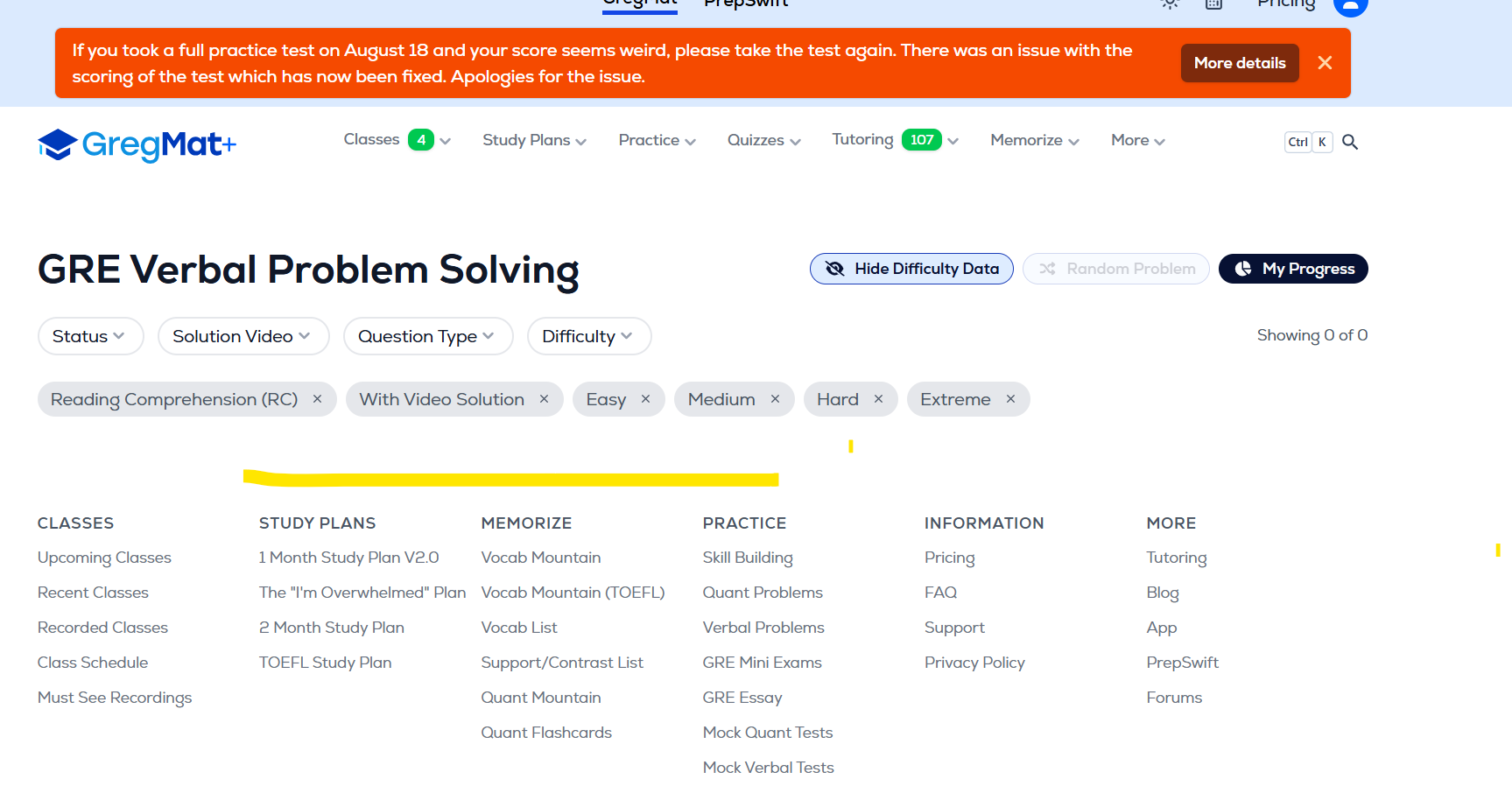The image size is (1512, 786).
Task: Remove the Hard difficulty filter chip
Action: [878, 399]
